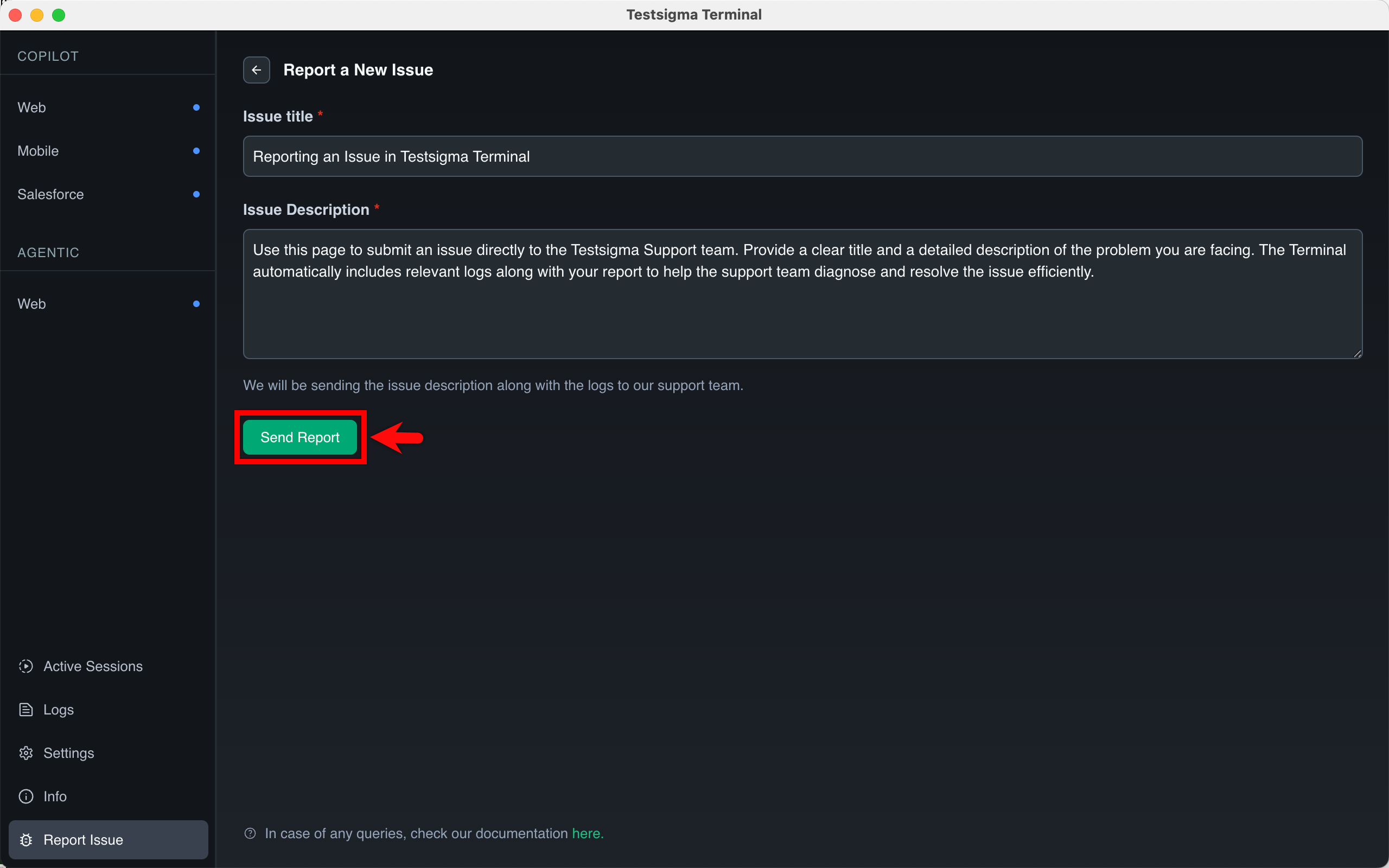The height and width of the screenshot is (868, 1389).
Task: Click inside the Issue Description textarea
Action: (x=802, y=310)
